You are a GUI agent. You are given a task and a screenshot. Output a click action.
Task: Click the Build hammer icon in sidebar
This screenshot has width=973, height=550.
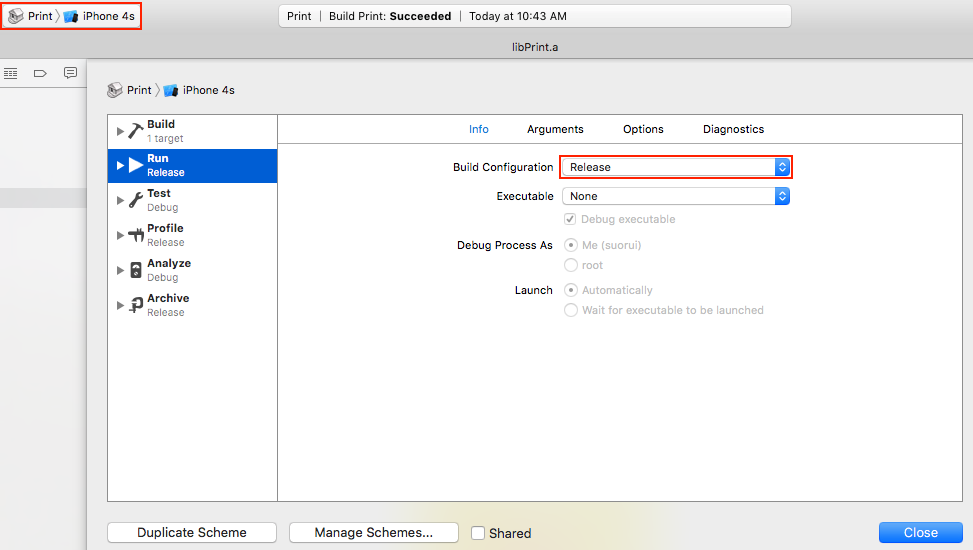click(136, 131)
